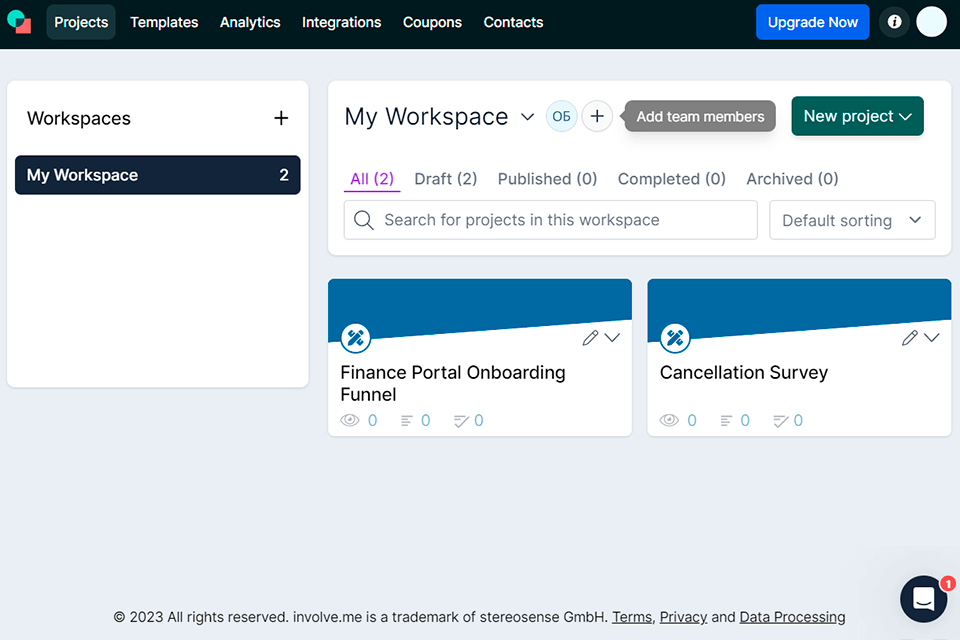Open the Analytics page
Viewport: 960px width, 640px height.
[x=250, y=22]
